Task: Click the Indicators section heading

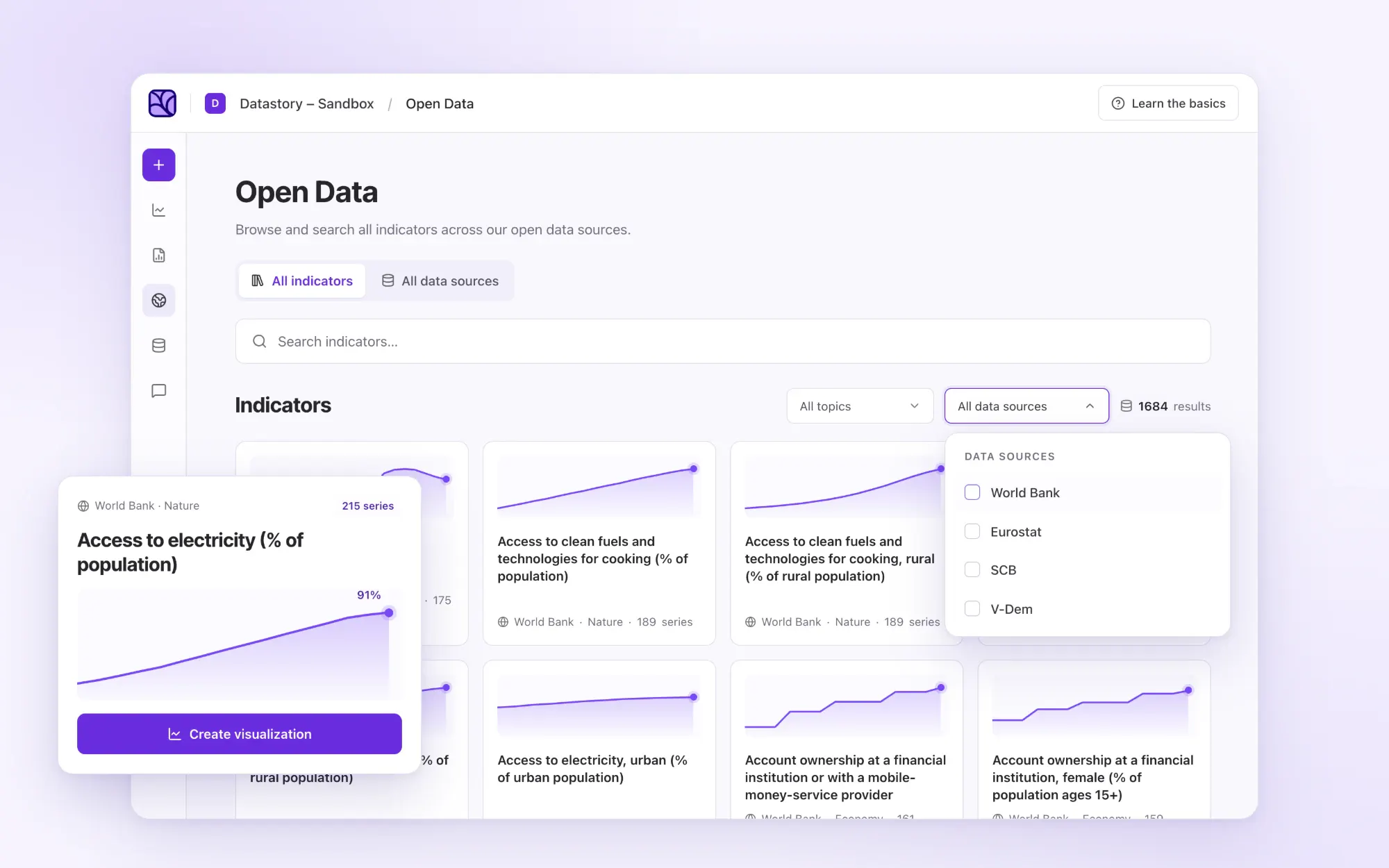Action: point(283,405)
